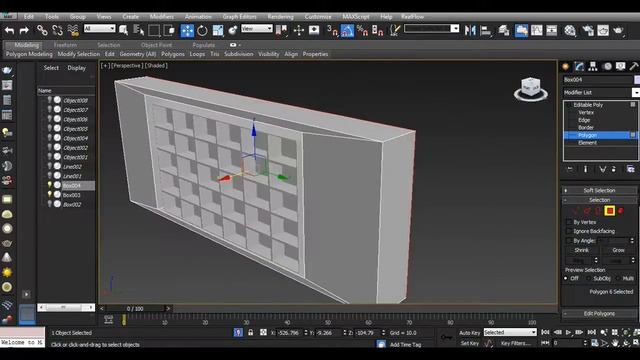Activate Select and Link tool
The height and width of the screenshot is (360, 640).
[42, 30]
